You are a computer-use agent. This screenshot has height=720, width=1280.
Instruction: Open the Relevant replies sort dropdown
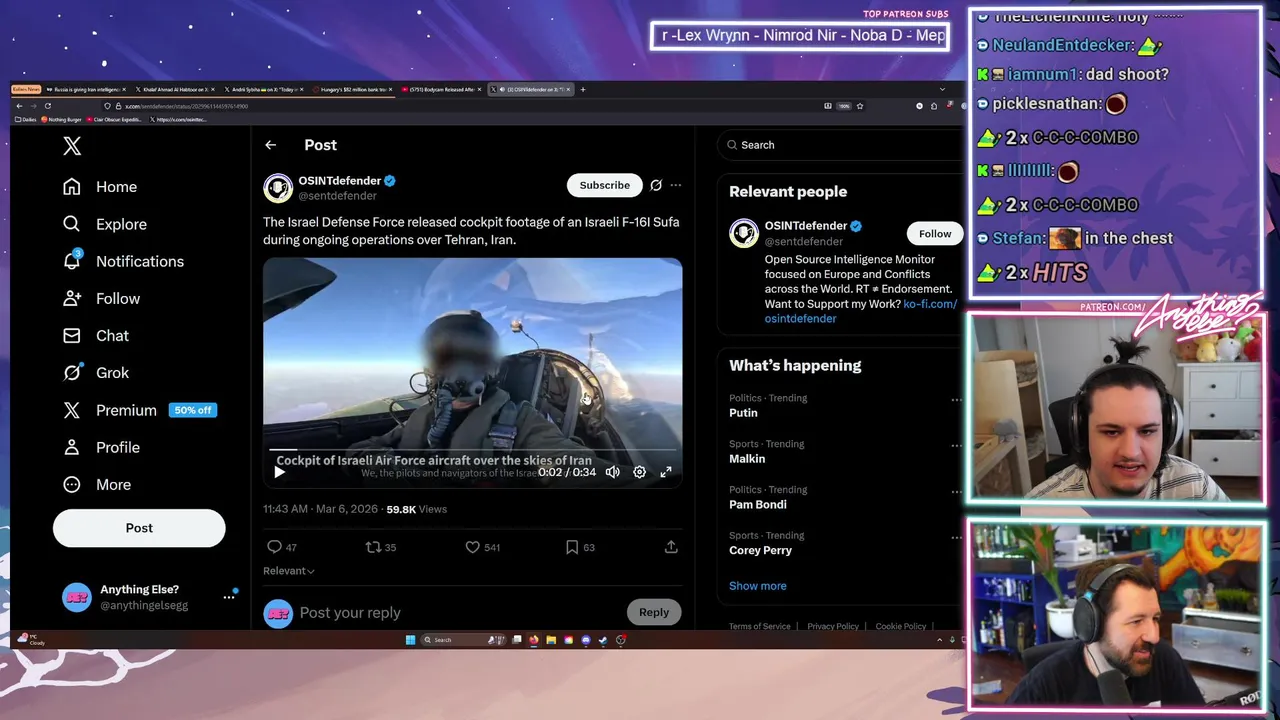pyautogui.click(x=289, y=571)
